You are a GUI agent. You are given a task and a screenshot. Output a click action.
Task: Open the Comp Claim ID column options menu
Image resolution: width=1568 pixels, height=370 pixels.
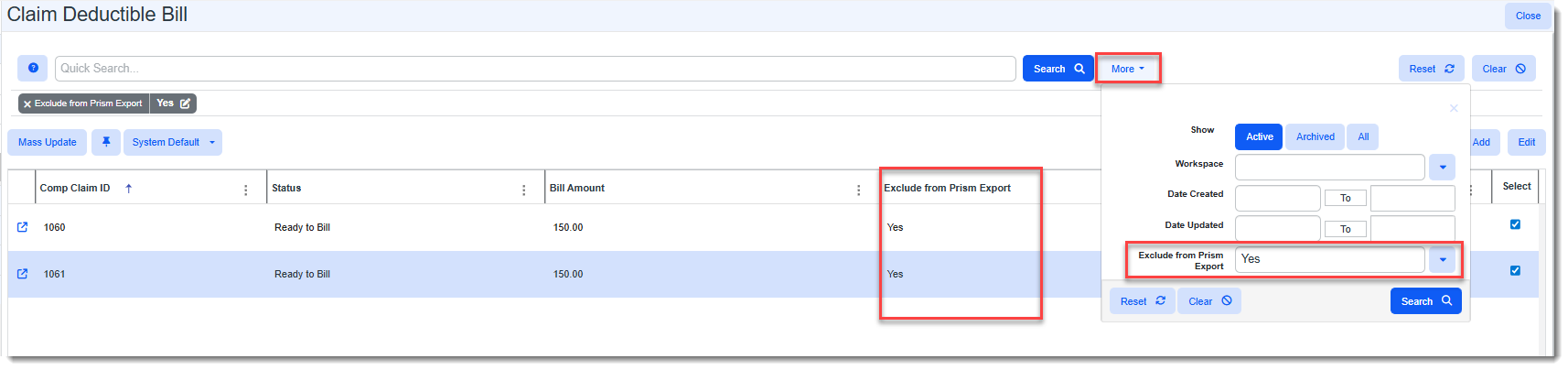245,190
